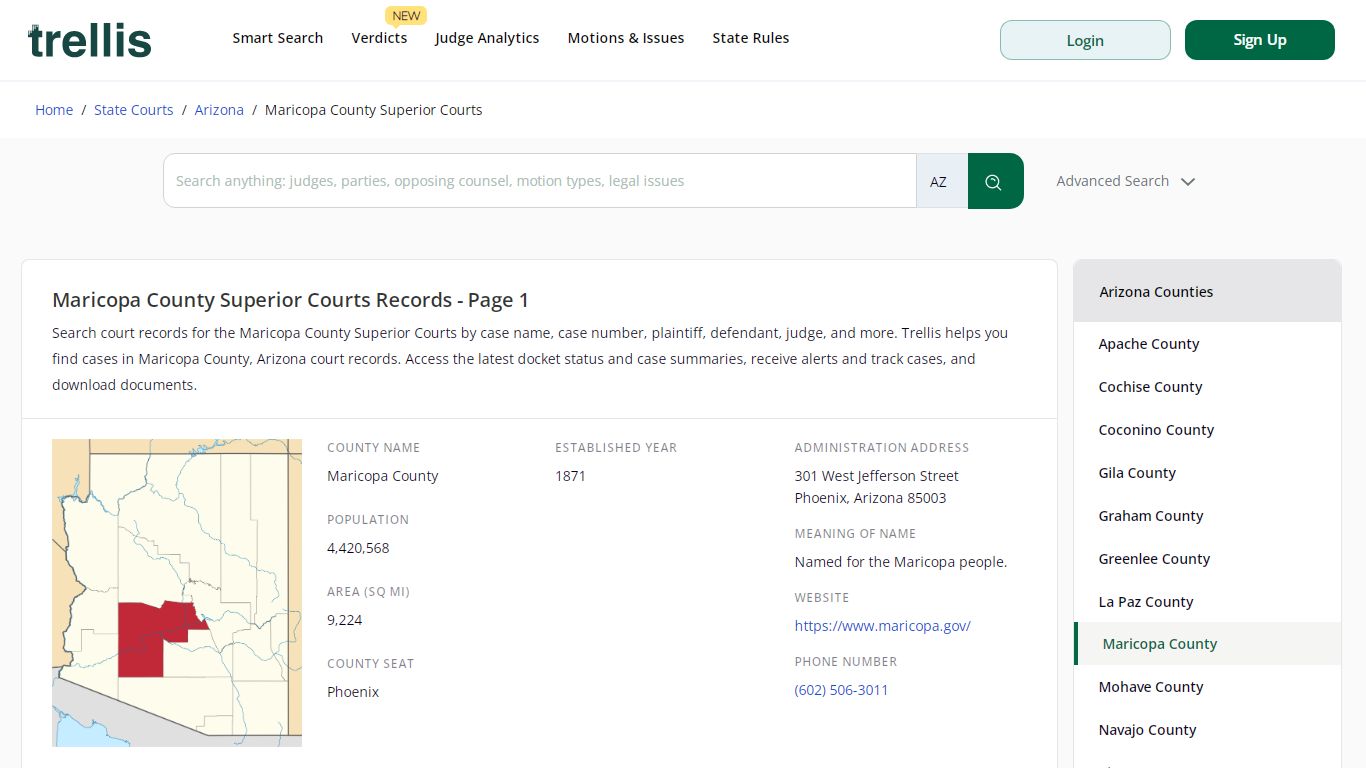Open State Rules menu item

click(x=751, y=38)
